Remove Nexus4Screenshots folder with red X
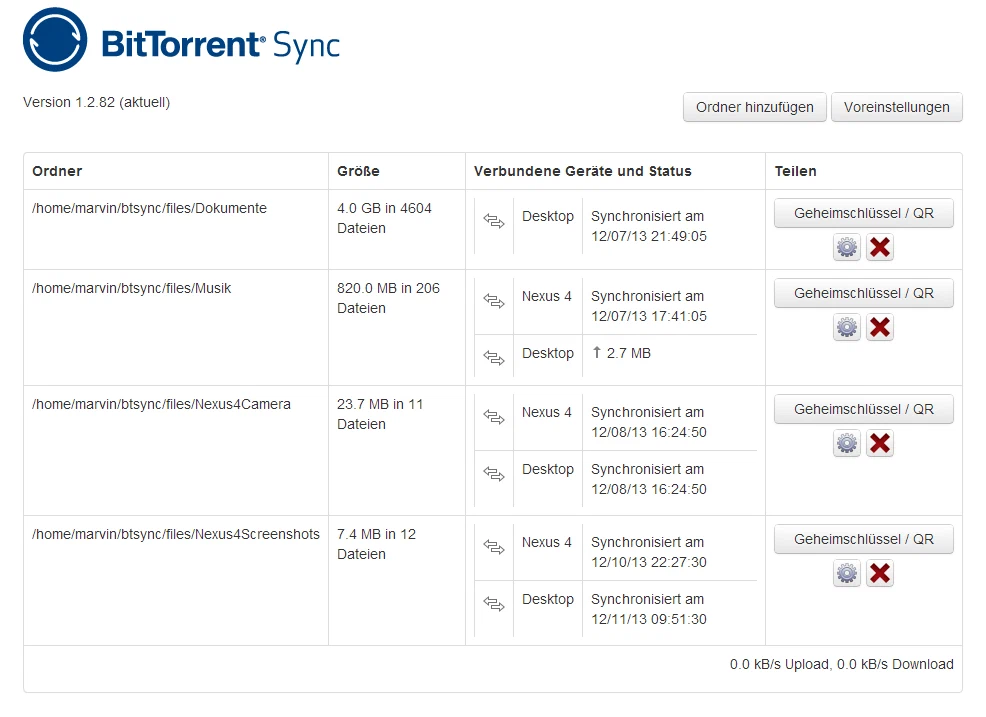The width and height of the screenshot is (986, 717). point(880,573)
